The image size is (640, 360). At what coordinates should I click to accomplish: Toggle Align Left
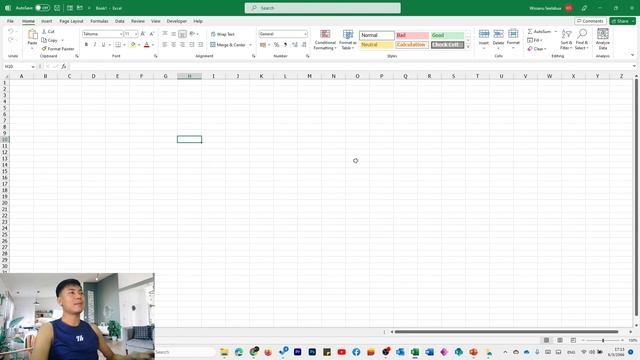click(x=165, y=44)
